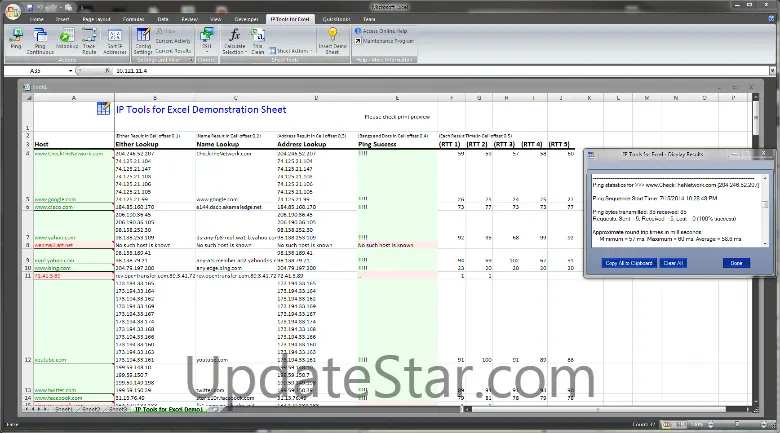
Task: Open the Formulas tab
Action: pyautogui.click(x=133, y=19)
